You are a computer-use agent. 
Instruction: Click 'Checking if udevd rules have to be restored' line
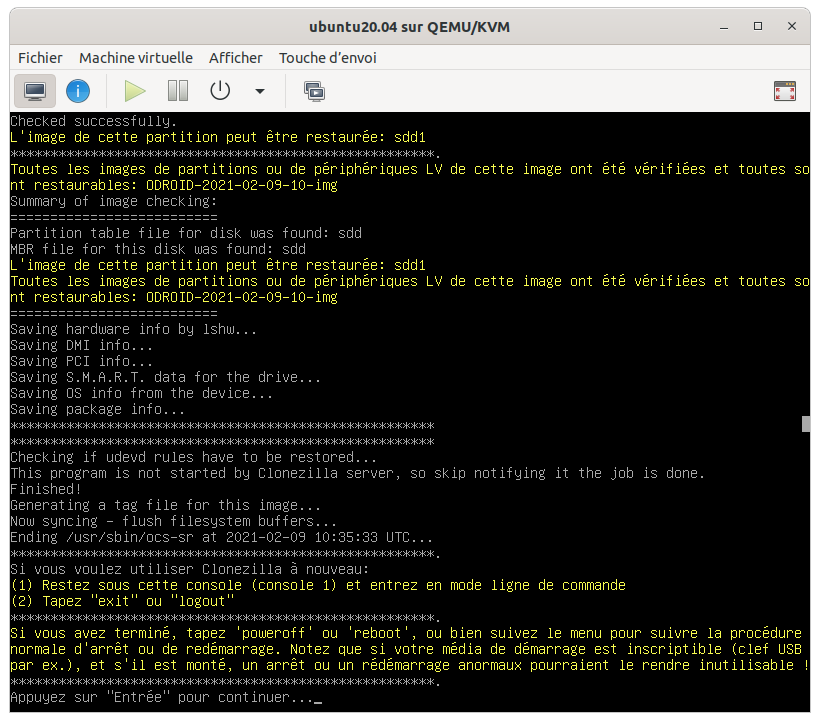(x=193, y=457)
